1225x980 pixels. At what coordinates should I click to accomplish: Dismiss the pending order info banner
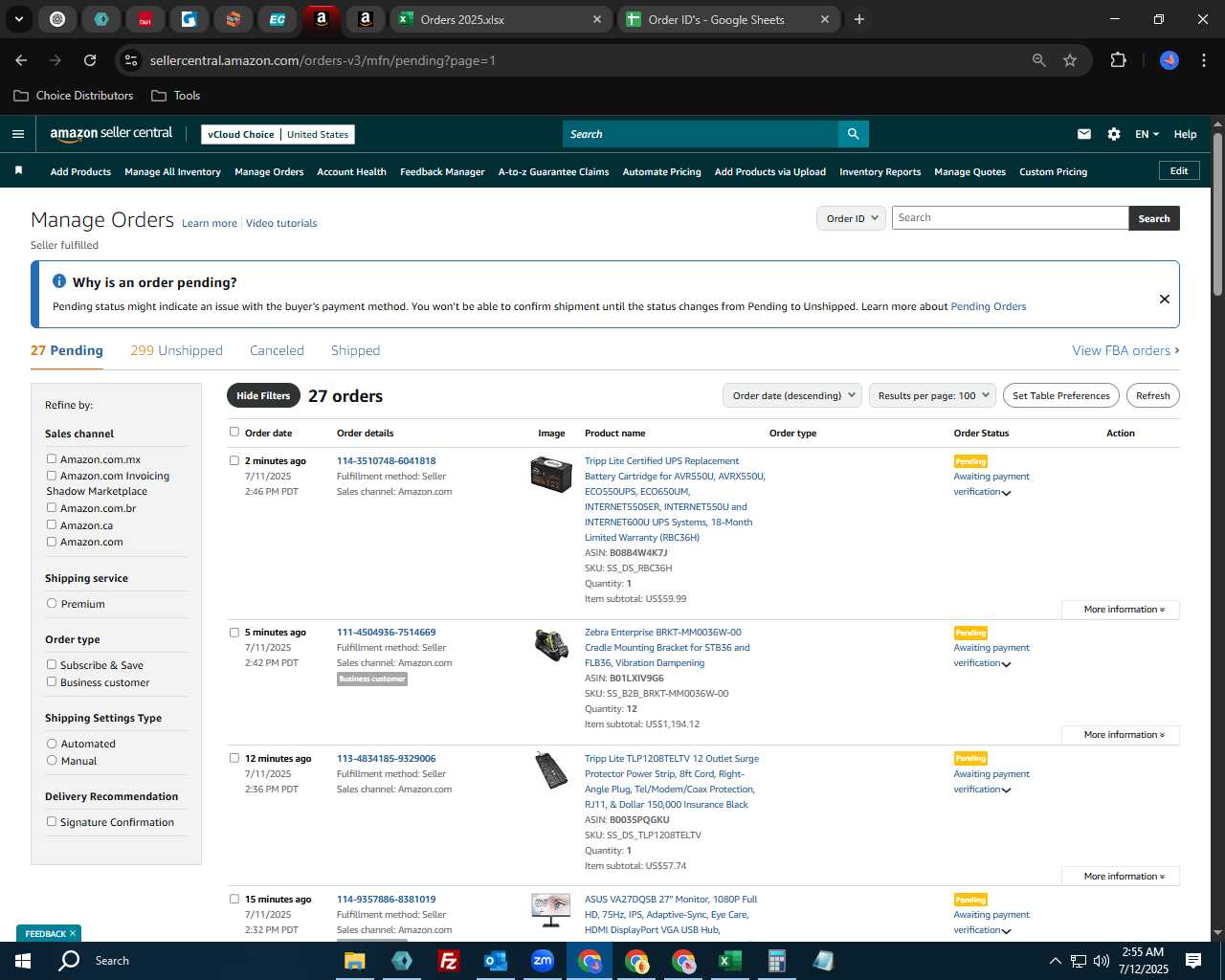[x=1165, y=299]
